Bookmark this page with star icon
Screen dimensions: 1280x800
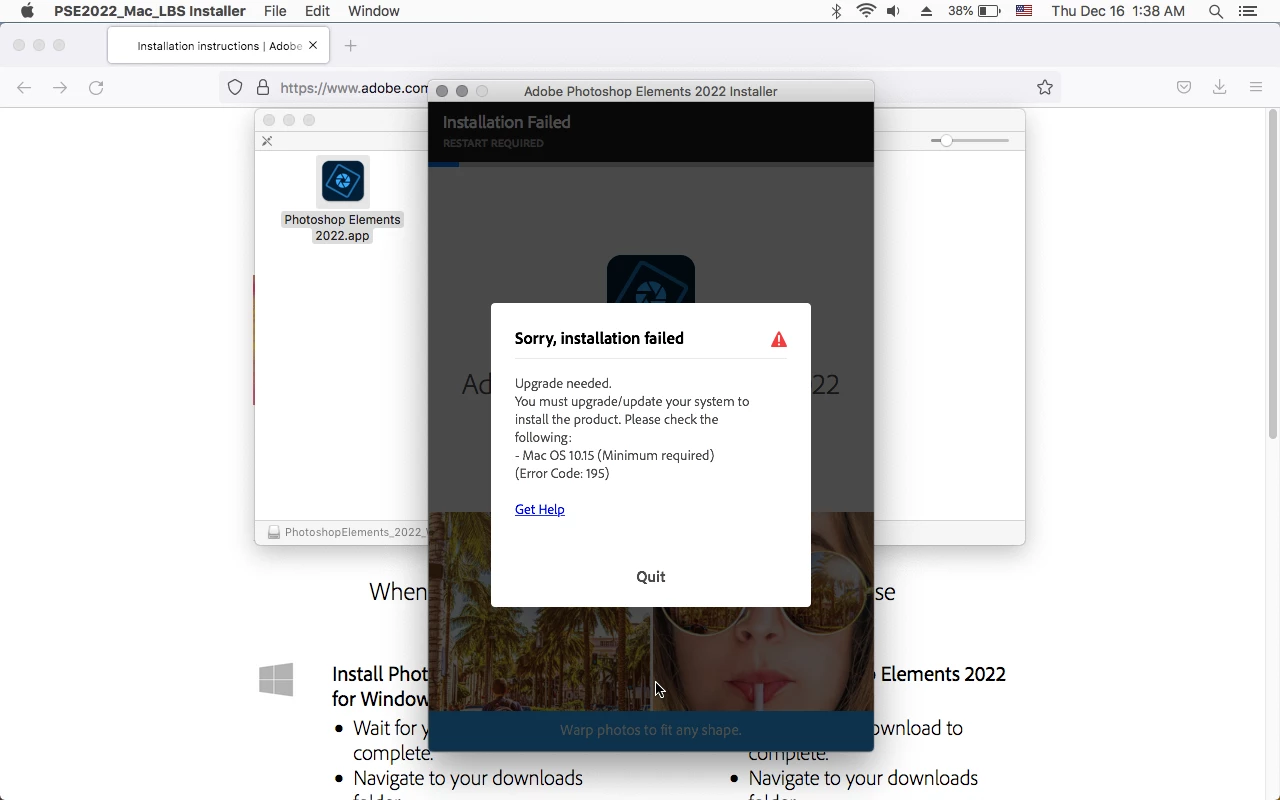[1045, 88]
